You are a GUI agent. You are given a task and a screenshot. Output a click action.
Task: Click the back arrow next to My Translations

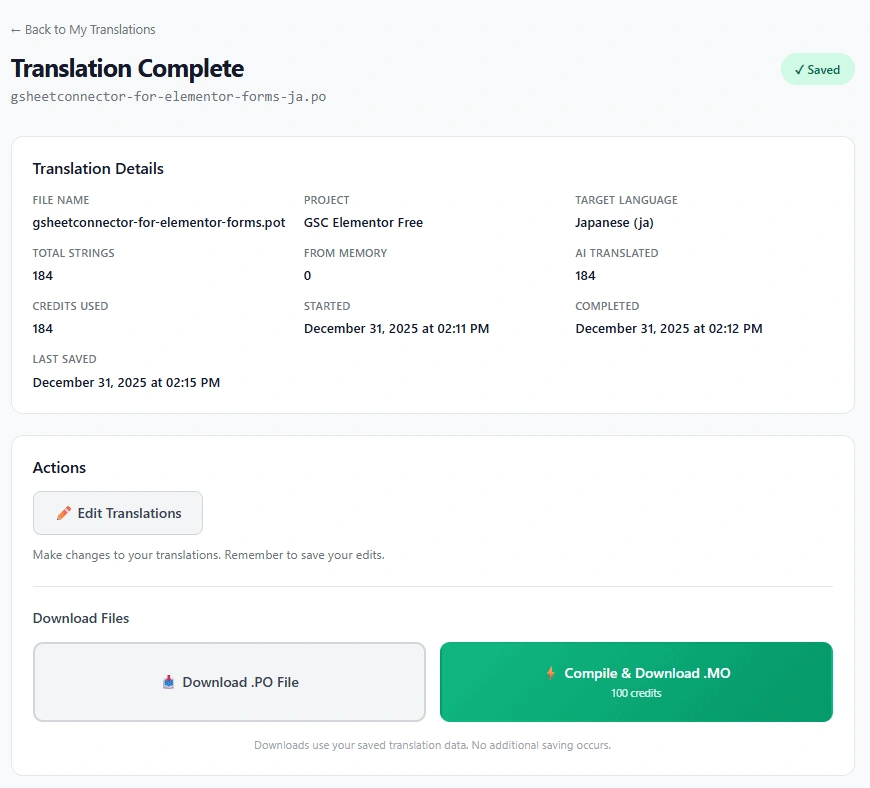point(16,29)
